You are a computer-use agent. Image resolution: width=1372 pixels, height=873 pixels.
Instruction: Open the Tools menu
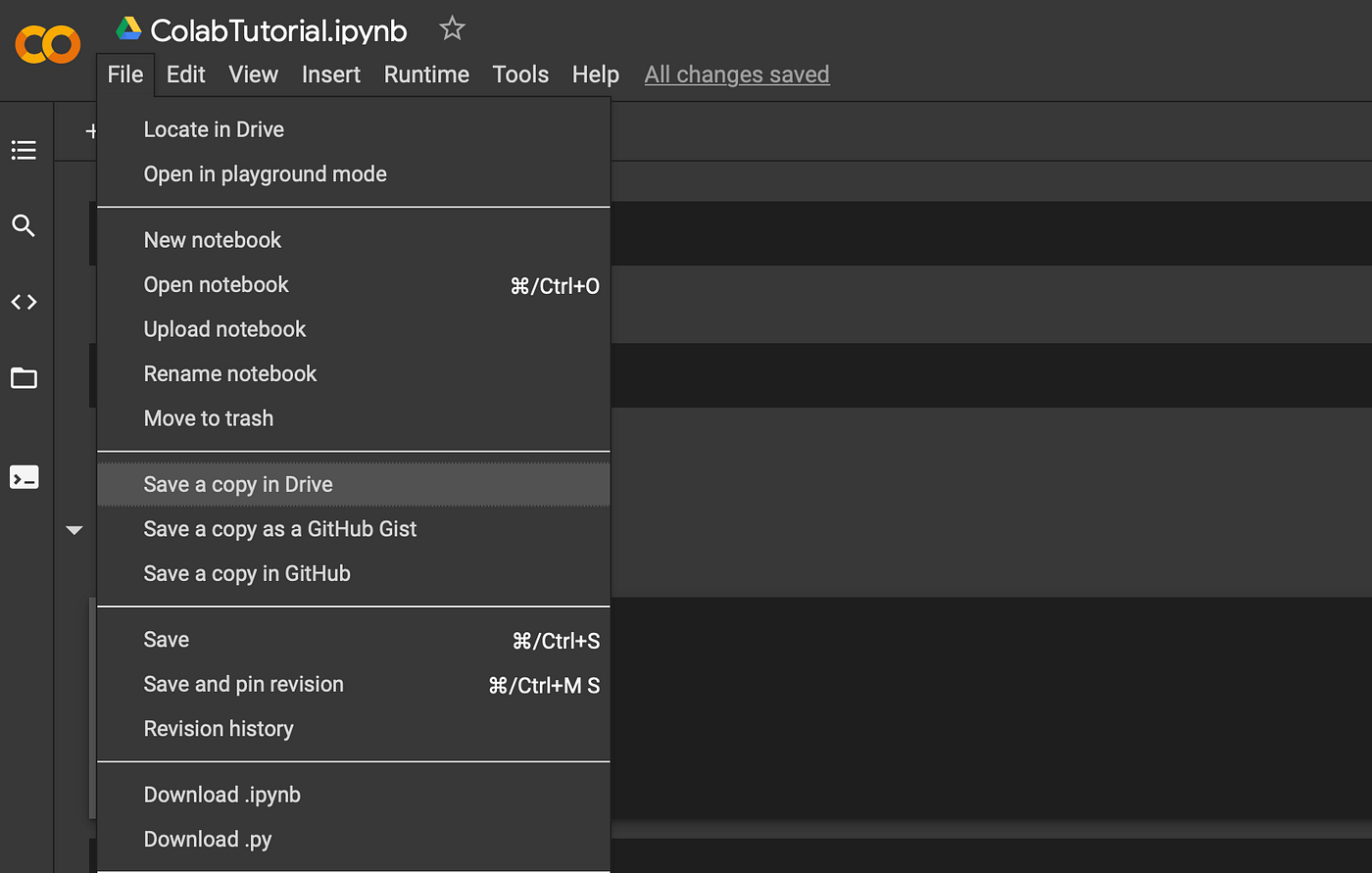pos(520,74)
